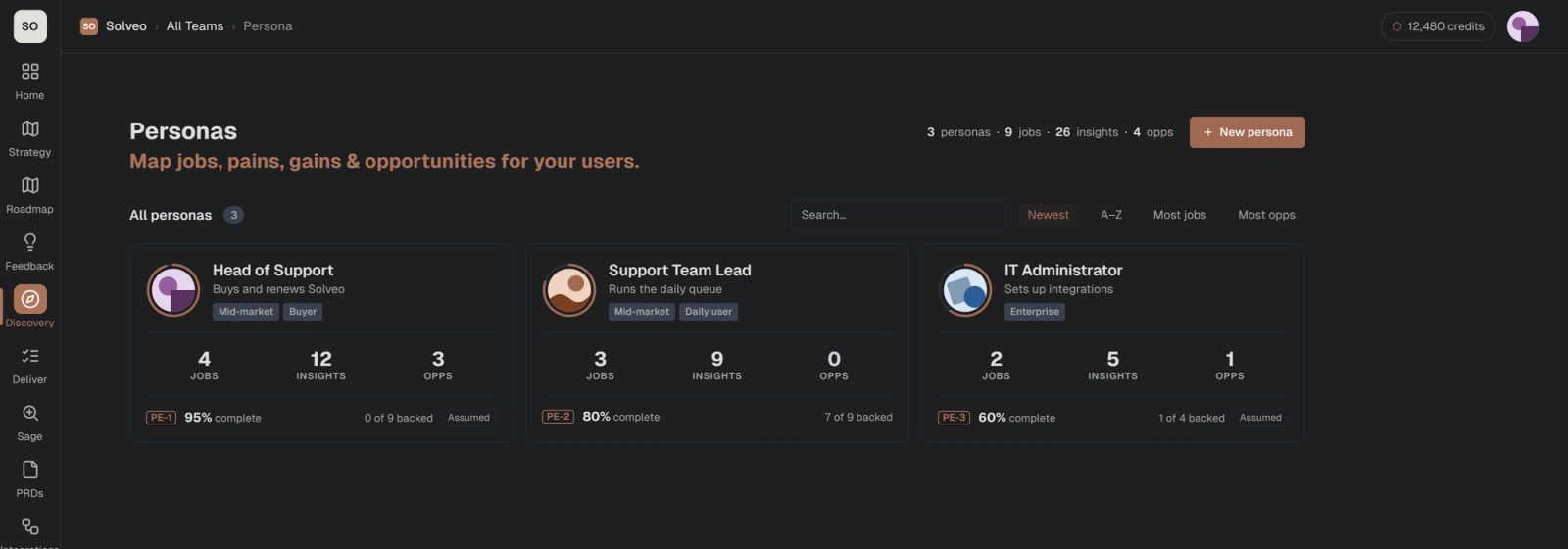Viewport: 1568px width, 549px height.
Task: Click Persona in the breadcrumb
Action: click(268, 26)
